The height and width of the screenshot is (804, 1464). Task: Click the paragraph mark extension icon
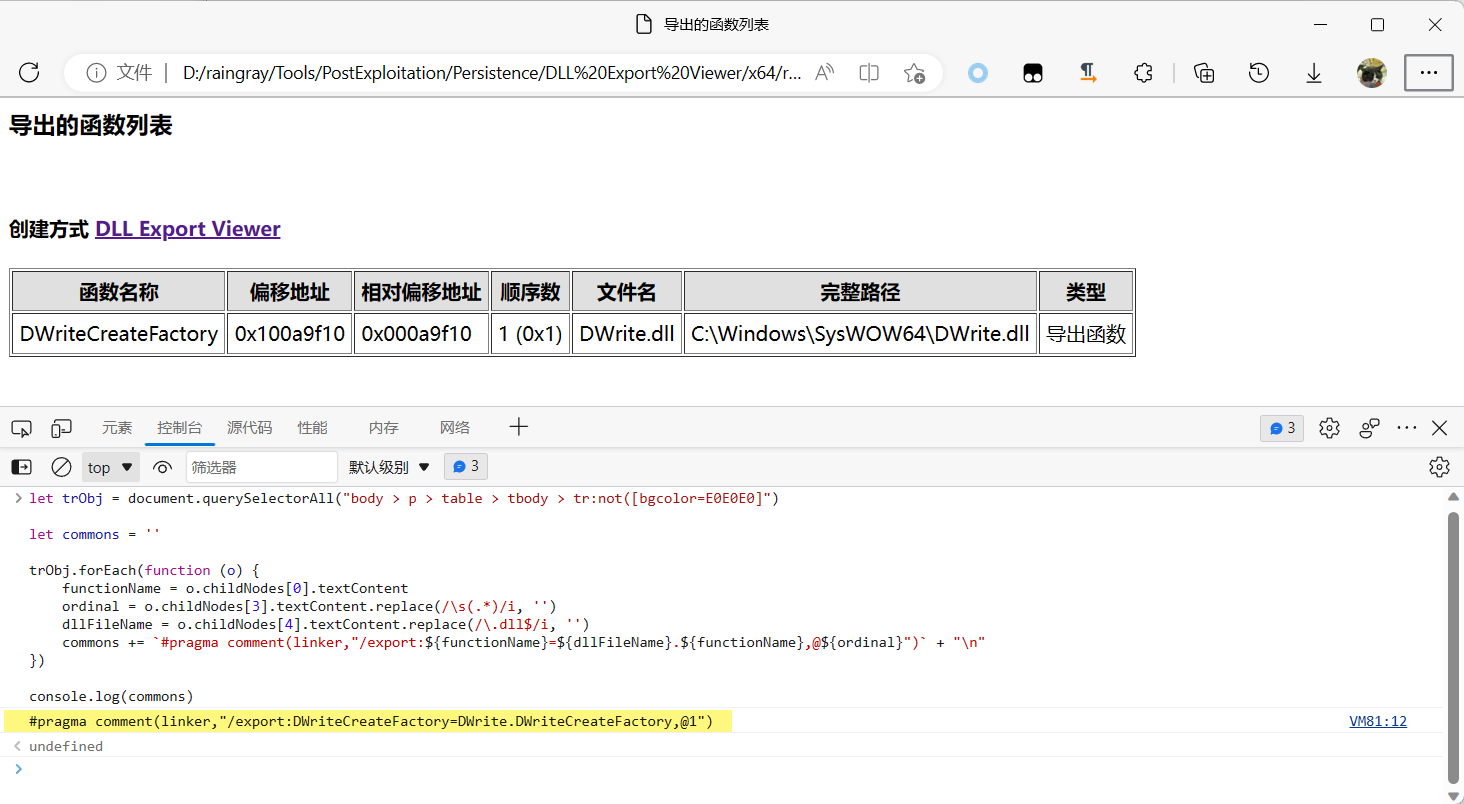1088,73
